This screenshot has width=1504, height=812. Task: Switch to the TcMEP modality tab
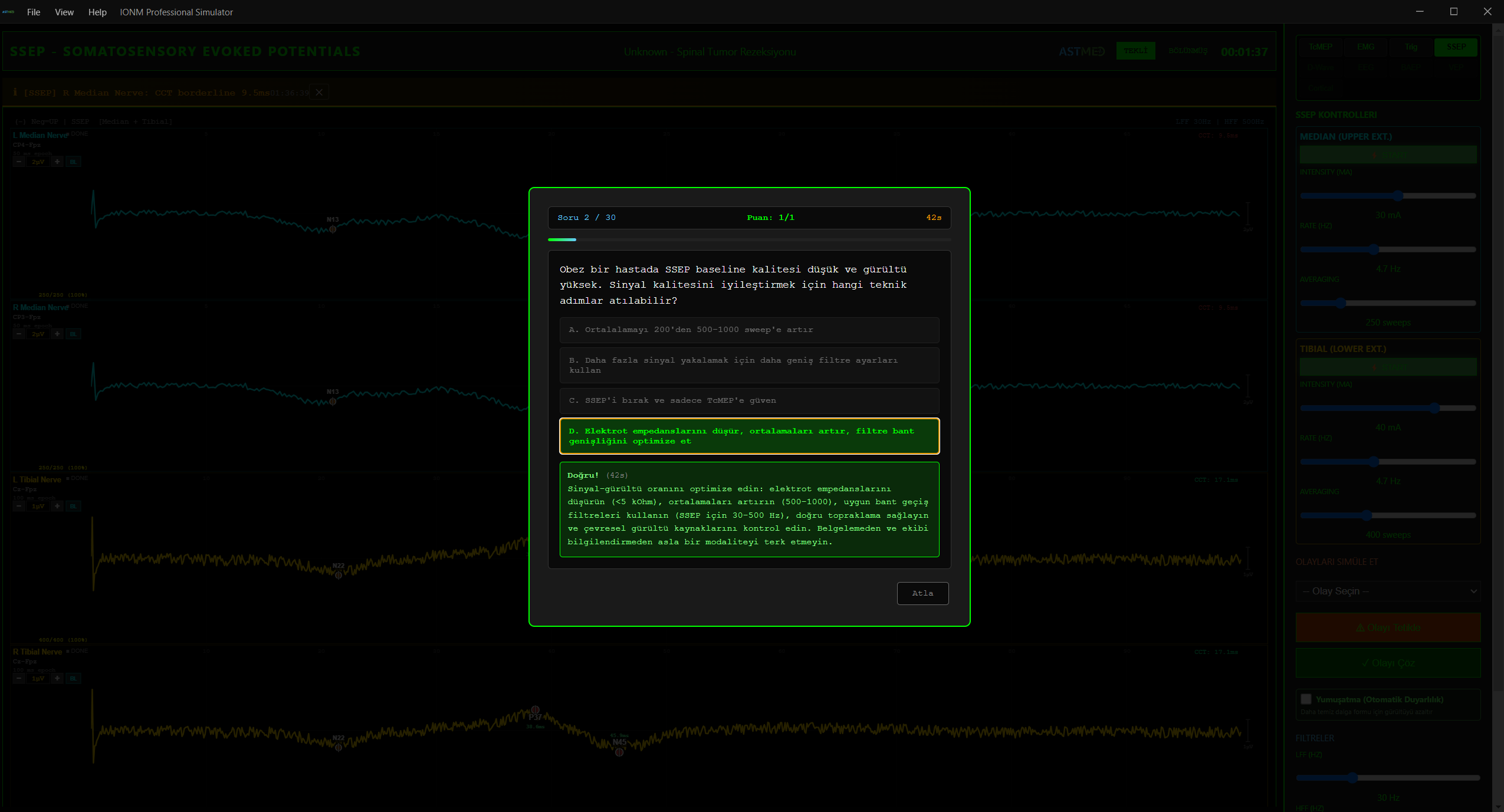coord(1321,47)
